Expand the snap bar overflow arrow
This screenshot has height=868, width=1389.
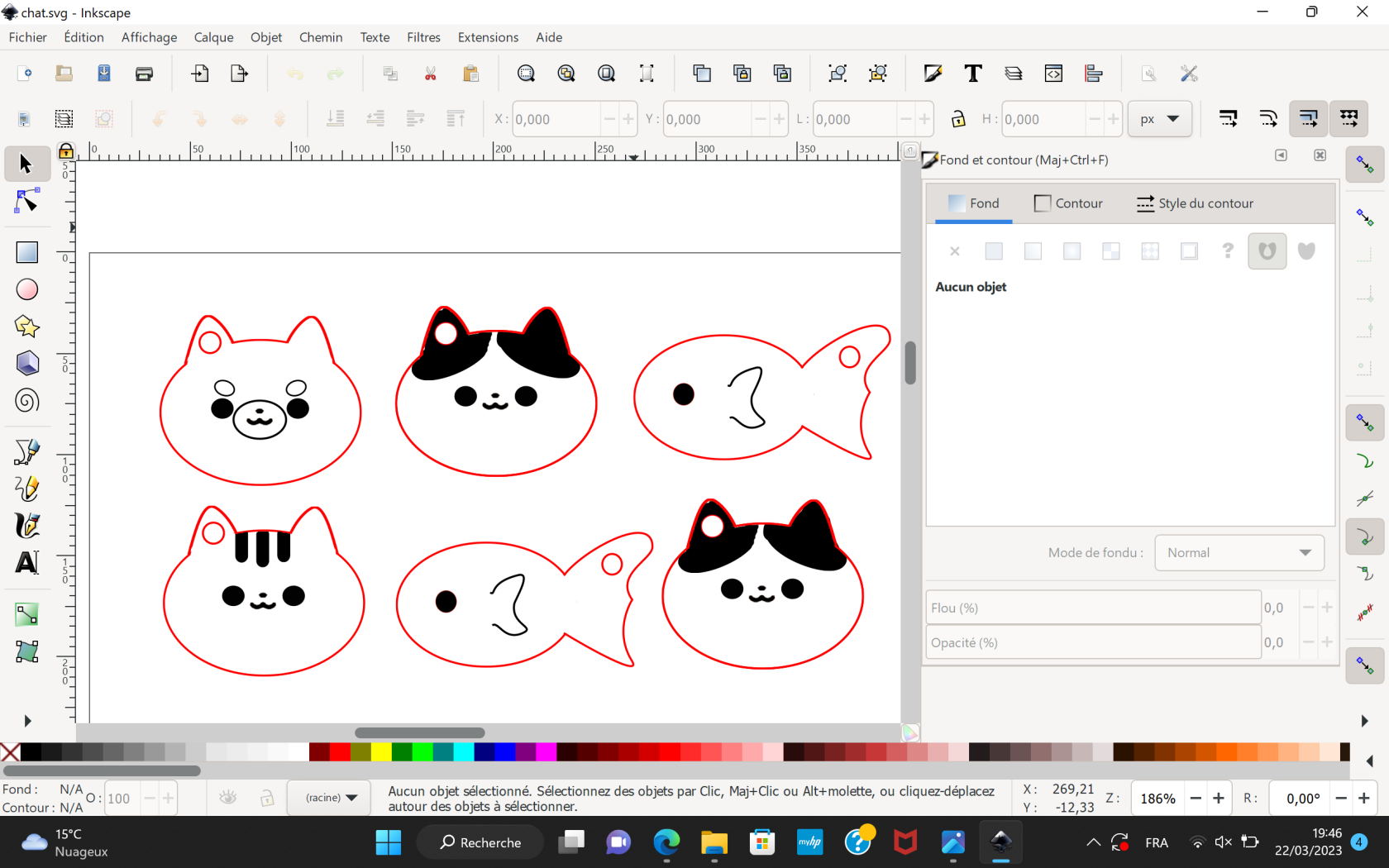(x=1365, y=721)
